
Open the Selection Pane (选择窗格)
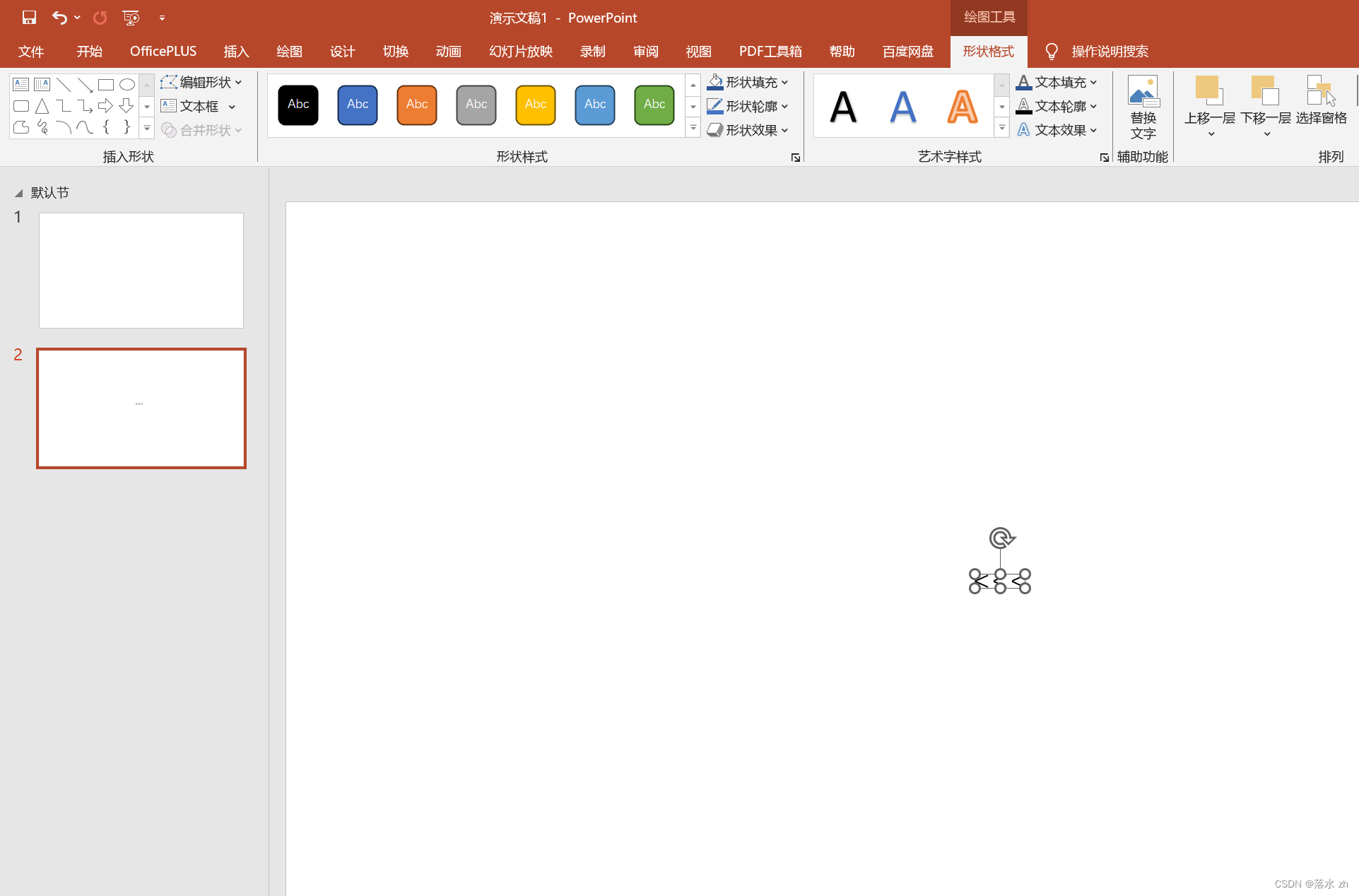(1321, 102)
